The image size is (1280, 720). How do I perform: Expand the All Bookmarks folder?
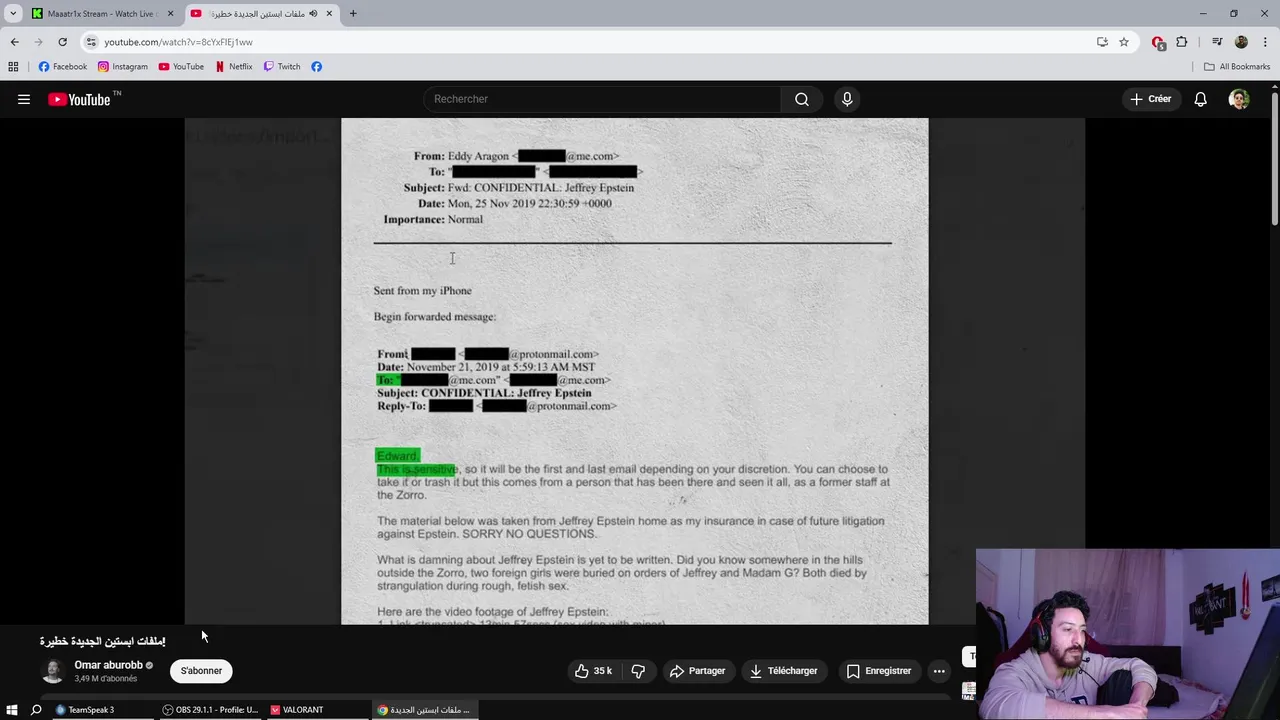pos(1237,67)
